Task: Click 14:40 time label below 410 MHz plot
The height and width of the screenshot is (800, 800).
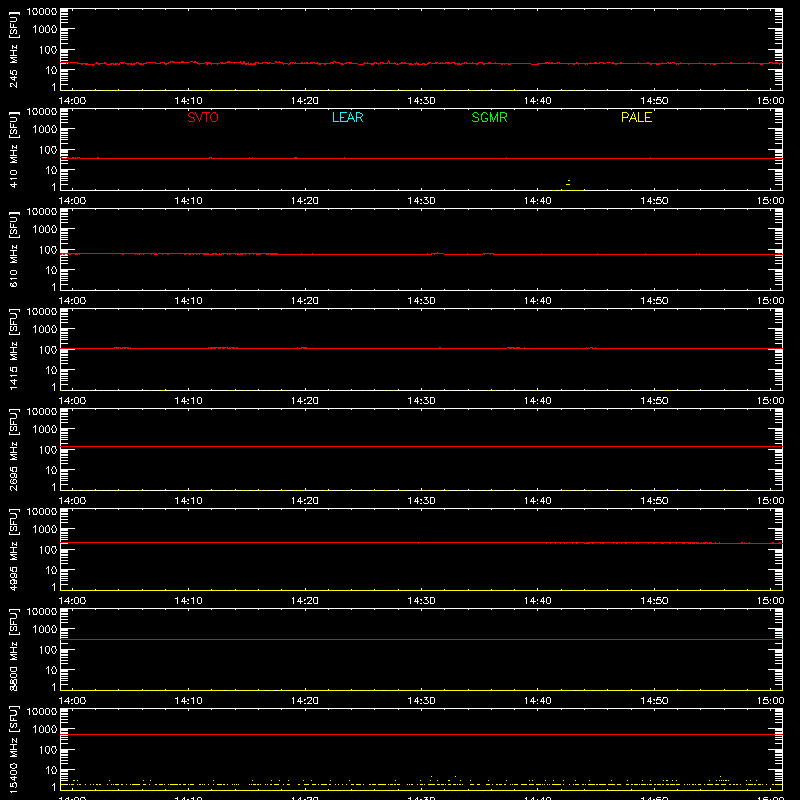Action: click(538, 201)
